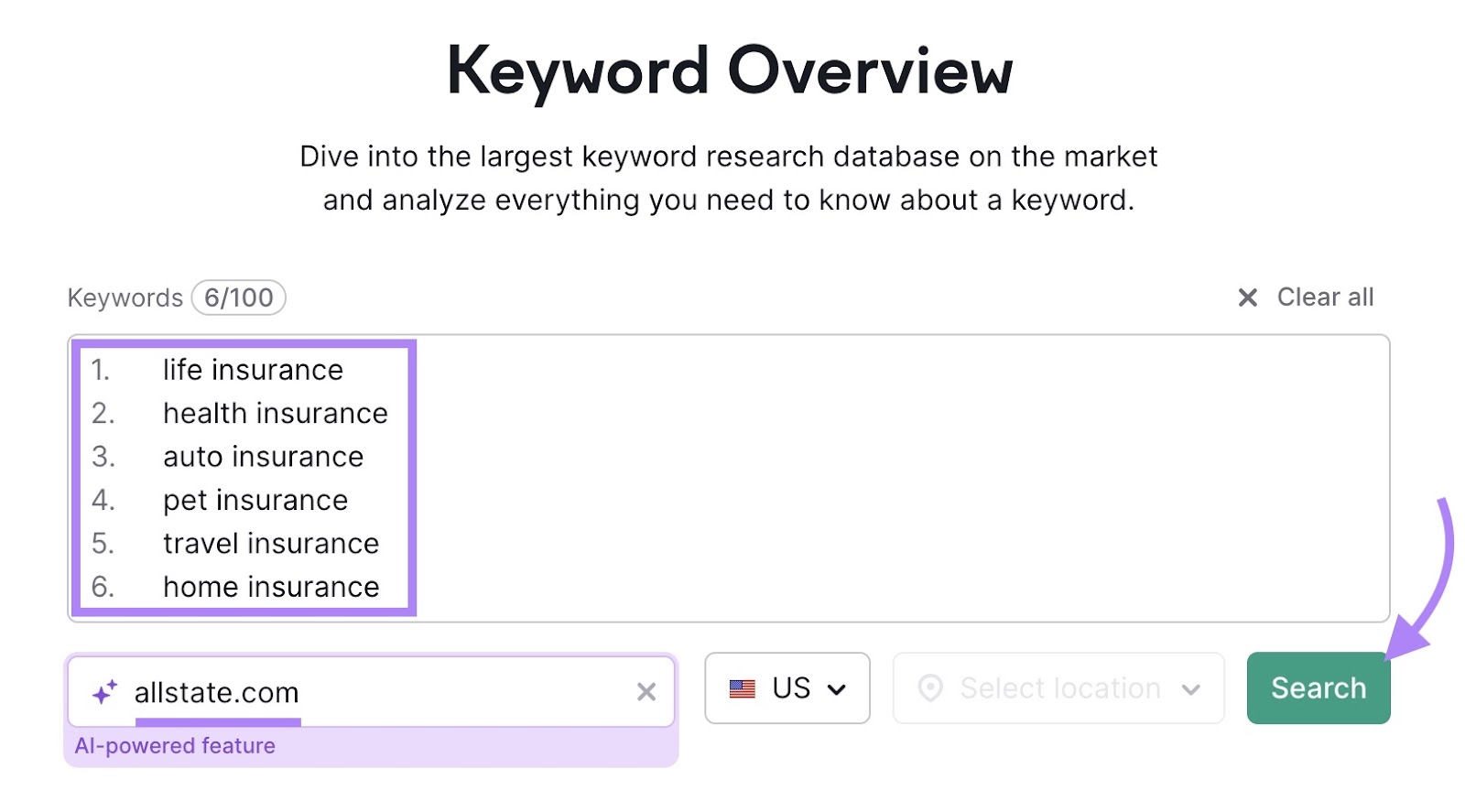This screenshot has width=1465, height=812.
Task: Click empty area of keywords text box
Action: pos(897,476)
